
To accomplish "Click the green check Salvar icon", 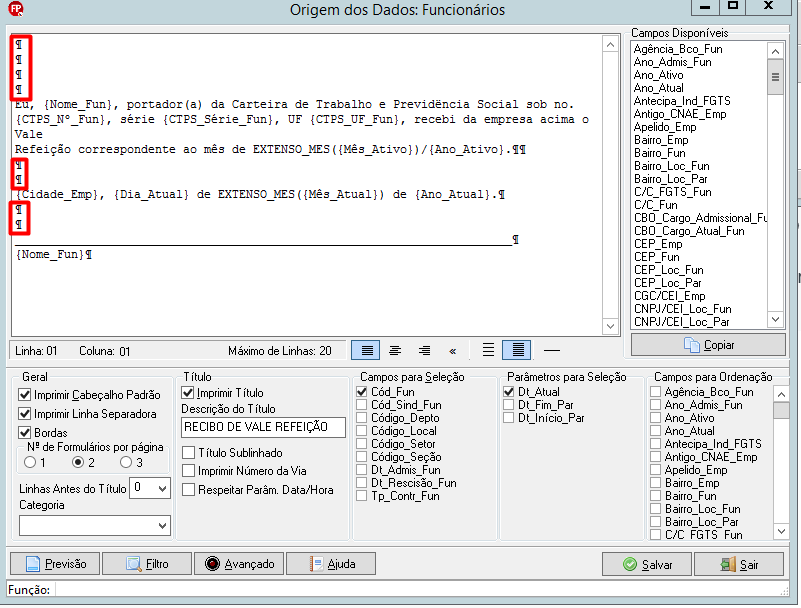I will pos(630,565).
